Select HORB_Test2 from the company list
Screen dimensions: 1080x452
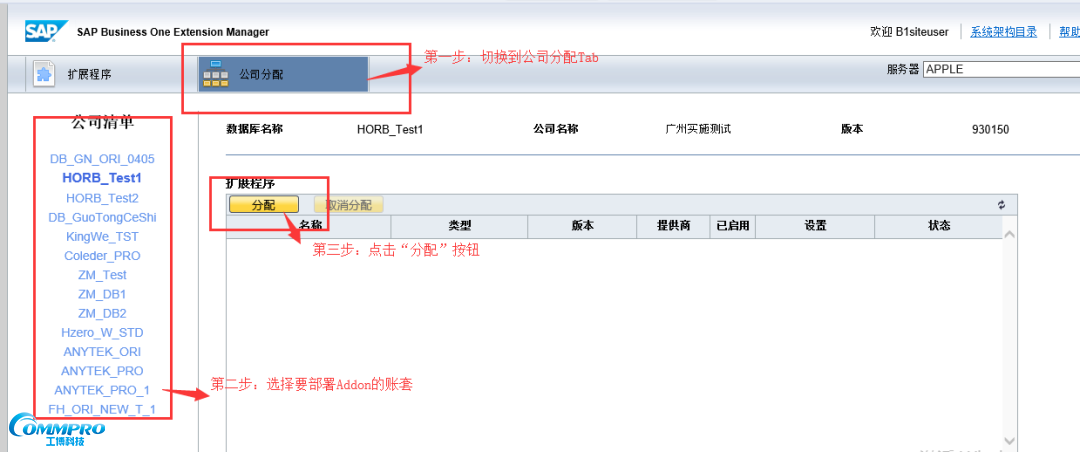[102, 198]
